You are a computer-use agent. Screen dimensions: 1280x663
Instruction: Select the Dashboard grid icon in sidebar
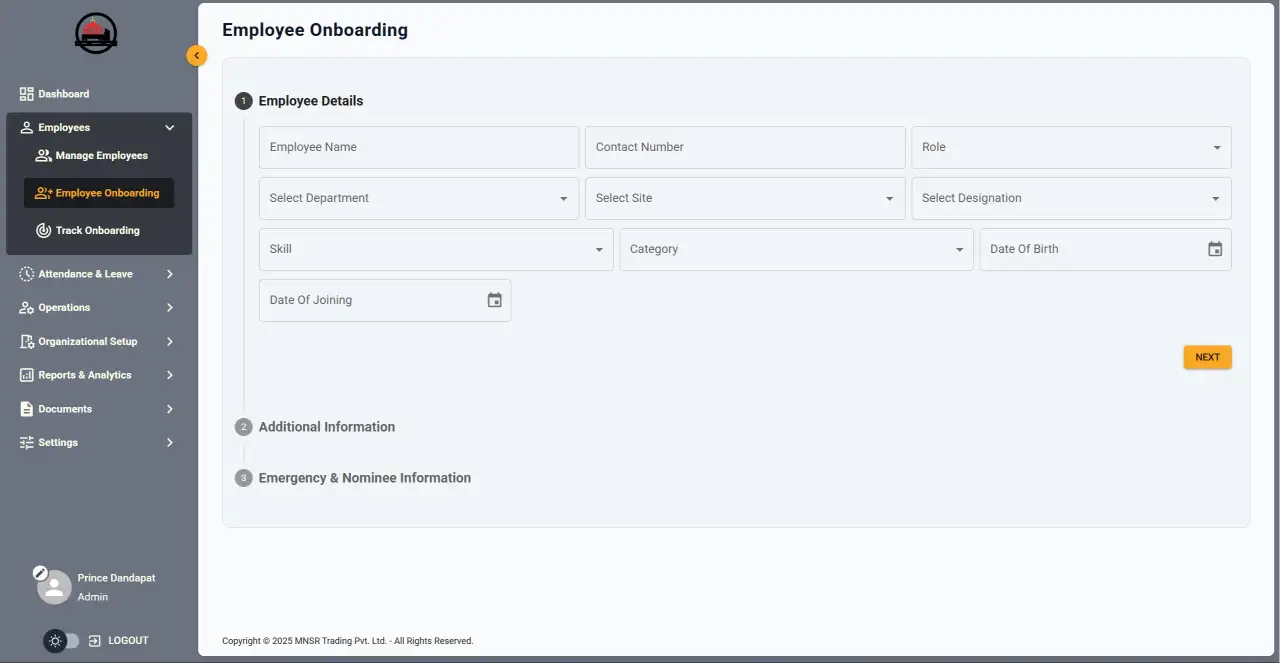tap(26, 93)
